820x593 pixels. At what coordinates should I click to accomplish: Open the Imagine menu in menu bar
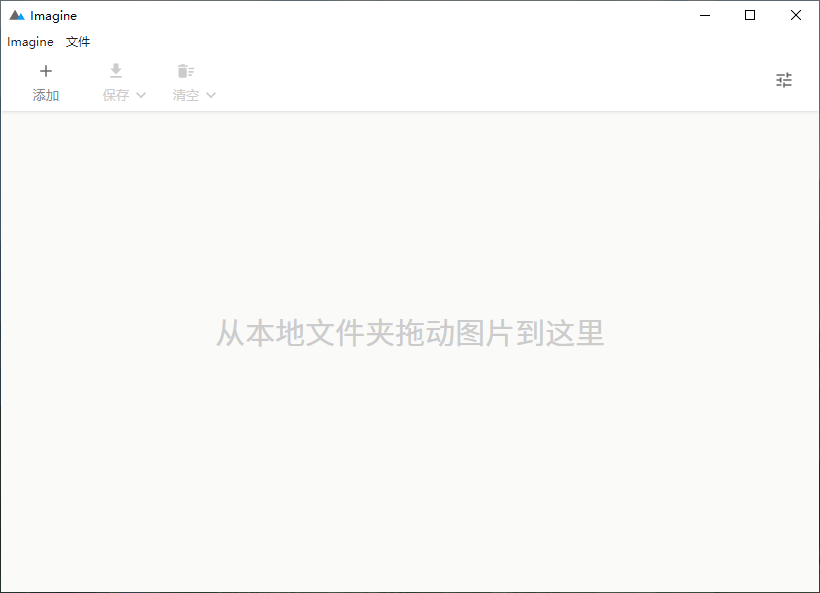coord(30,42)
